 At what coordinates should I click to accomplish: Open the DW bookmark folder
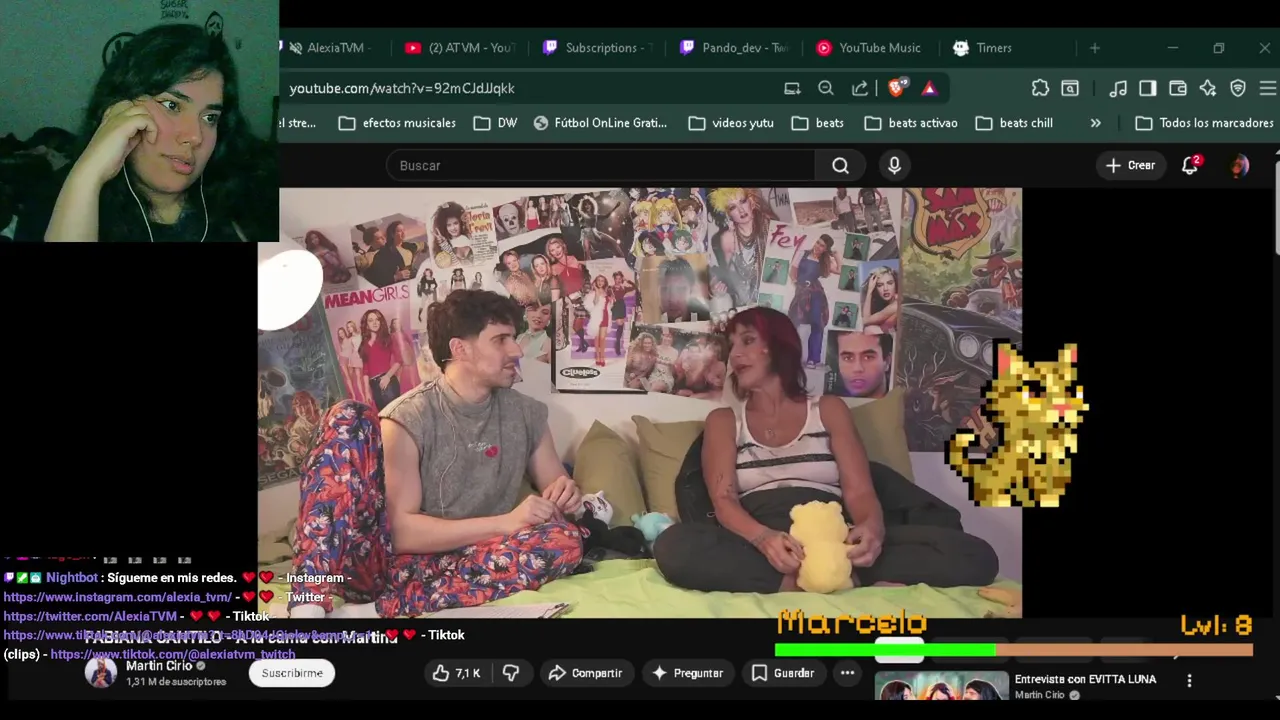pos(495,123)
